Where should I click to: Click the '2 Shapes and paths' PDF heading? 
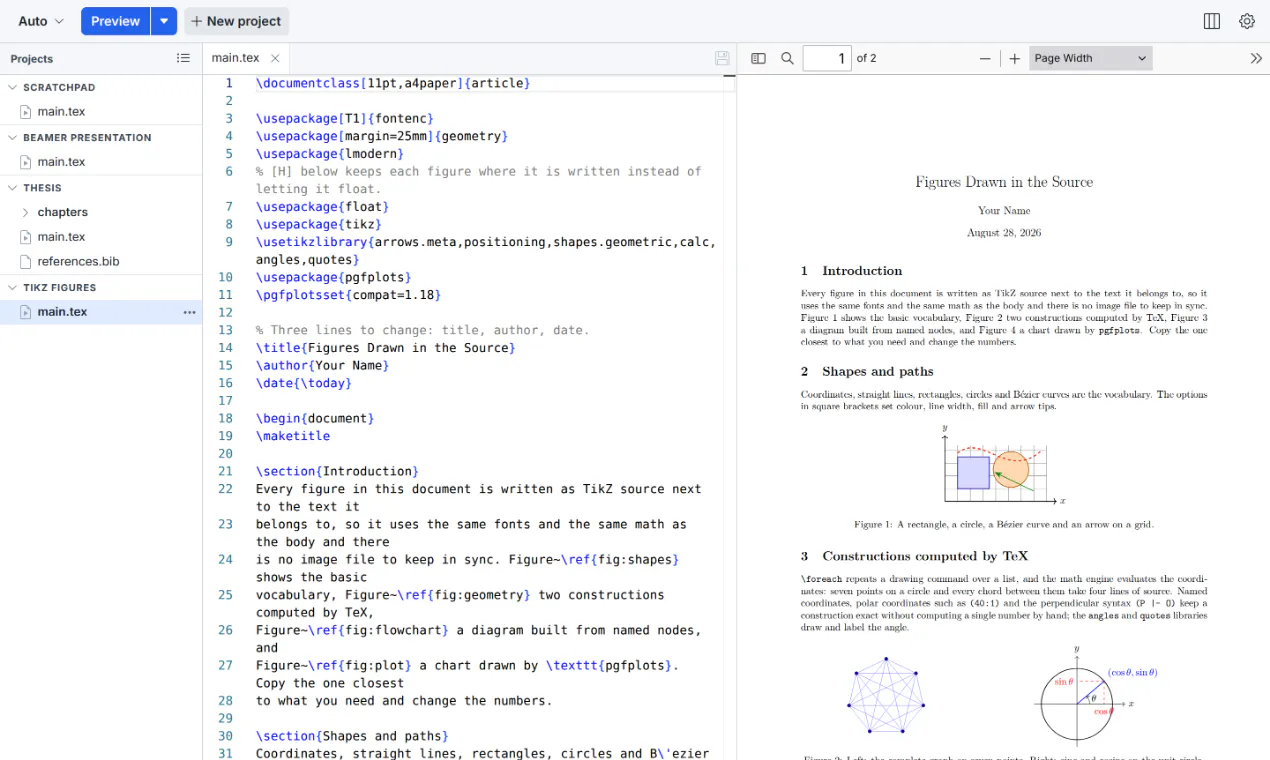[x=868, y=371]
